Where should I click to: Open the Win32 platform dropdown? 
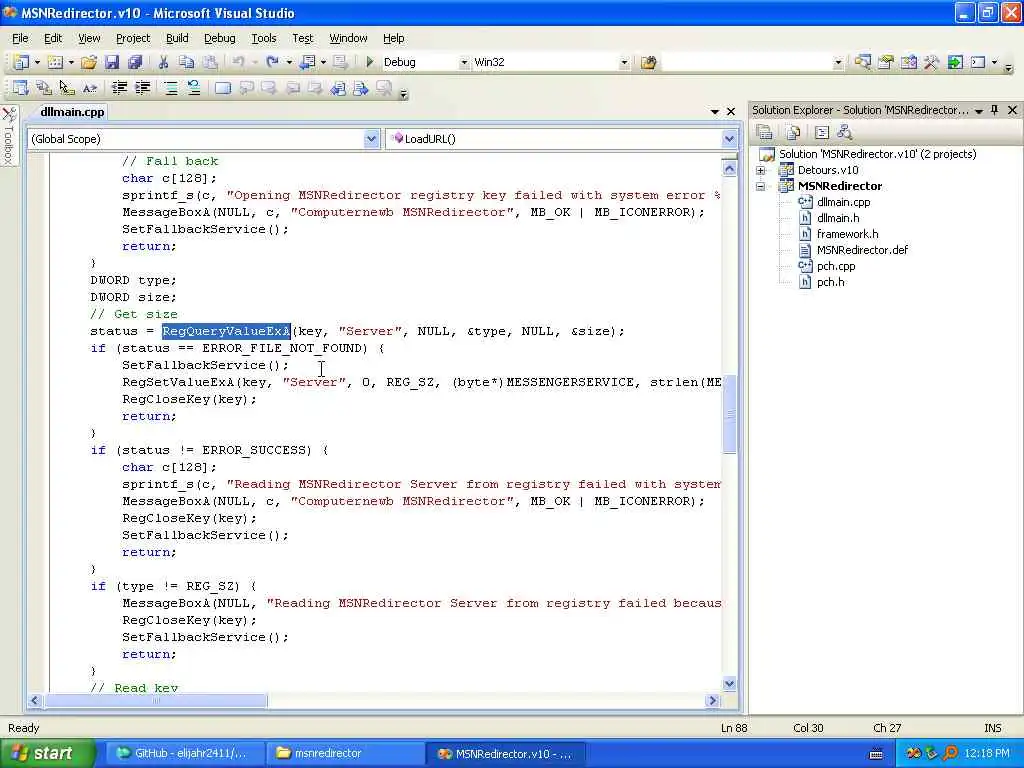624,63
